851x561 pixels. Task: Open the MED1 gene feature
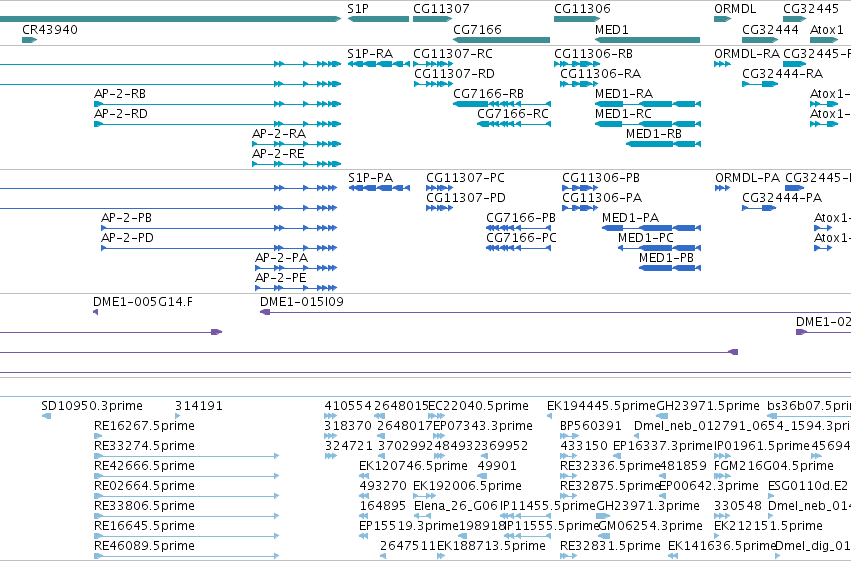tap(647, 40)
